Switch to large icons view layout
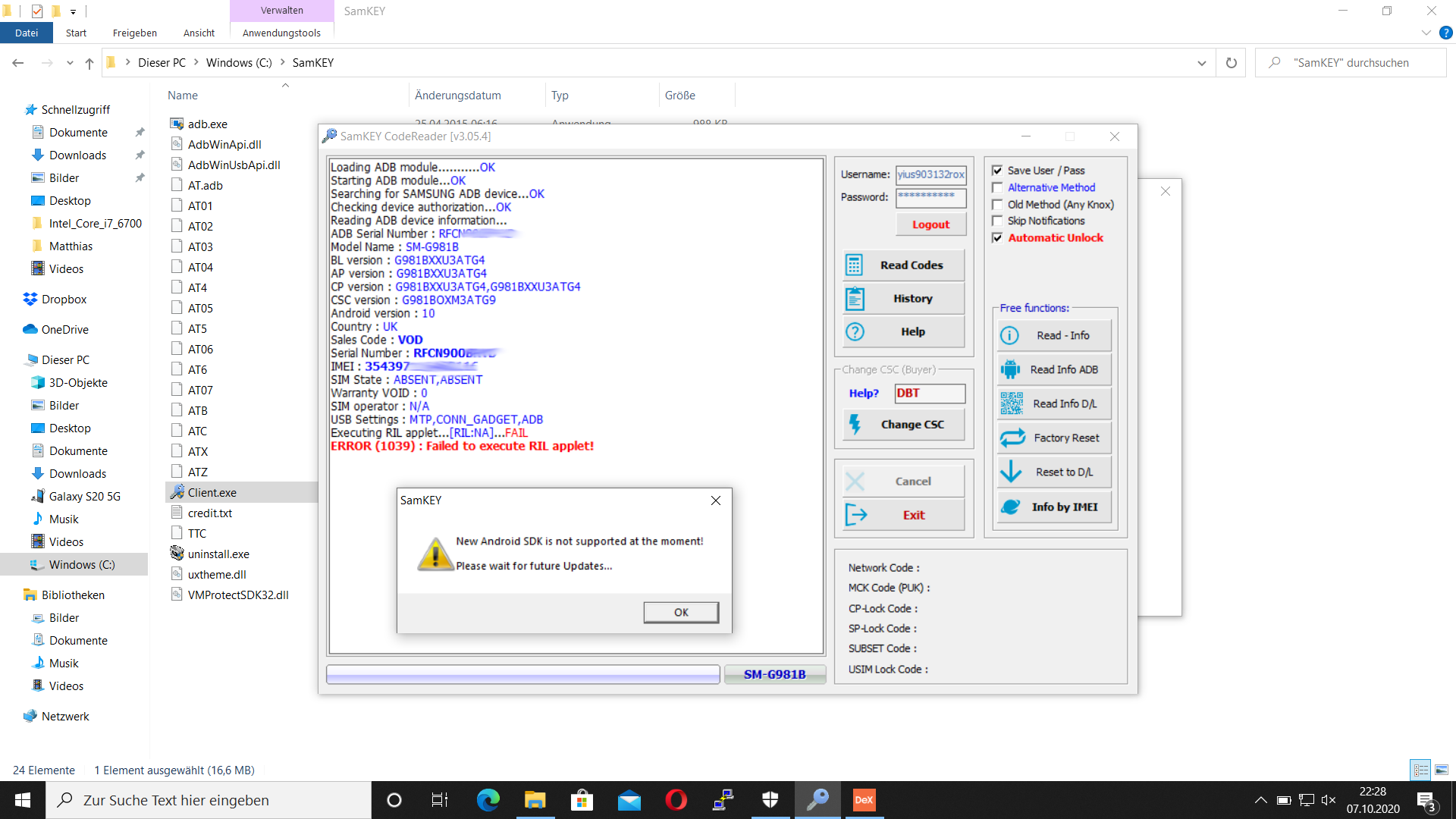This screenshot has height=819, width=1456. pos(1442,770)
